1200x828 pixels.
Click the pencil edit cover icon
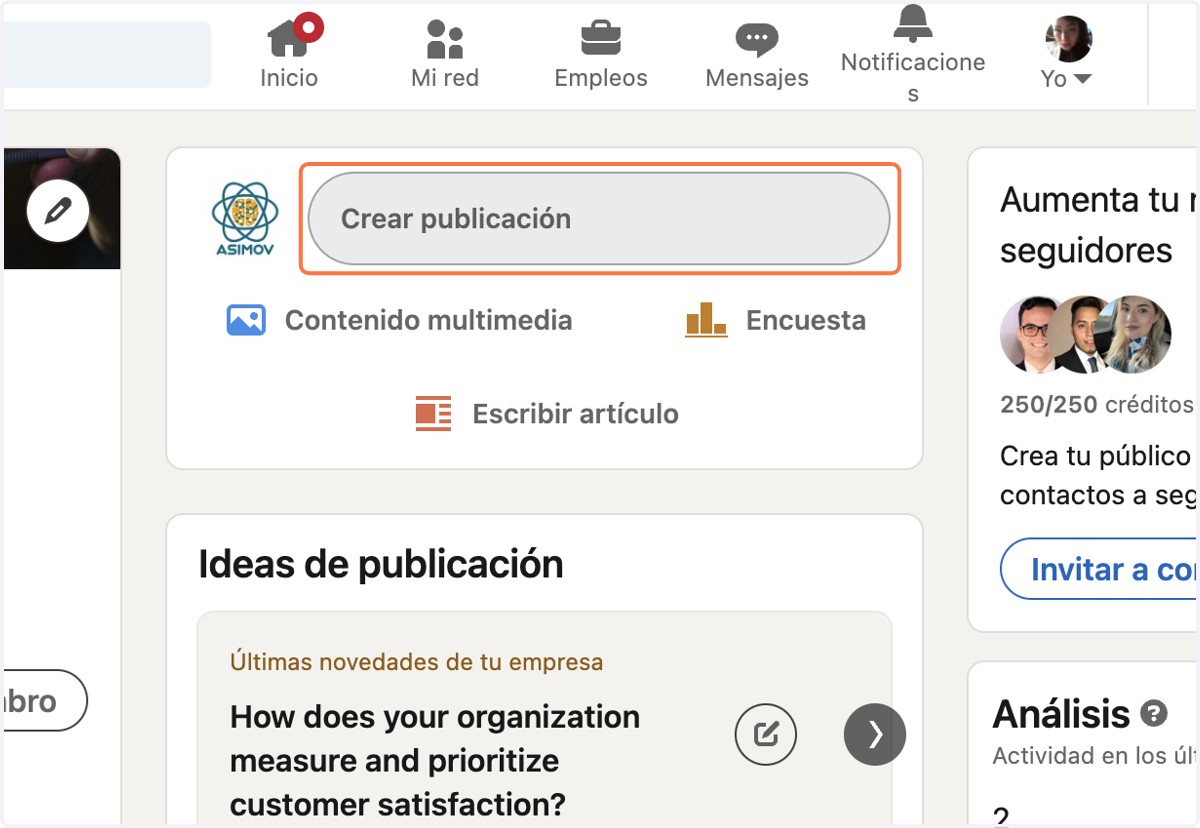[58, 211]
